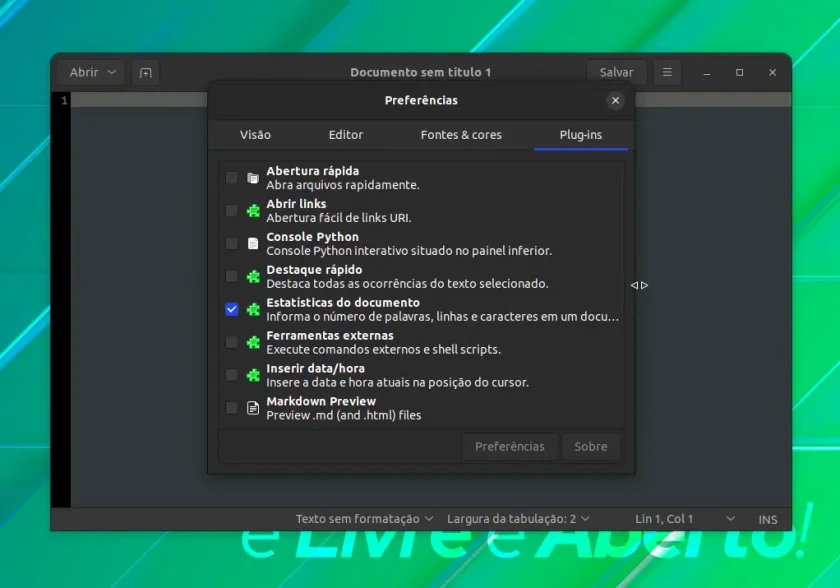The height and width of the screenshot is (588, 840).
Task: Click the Destaque rápido plugin icon
Action: [253, 276]
